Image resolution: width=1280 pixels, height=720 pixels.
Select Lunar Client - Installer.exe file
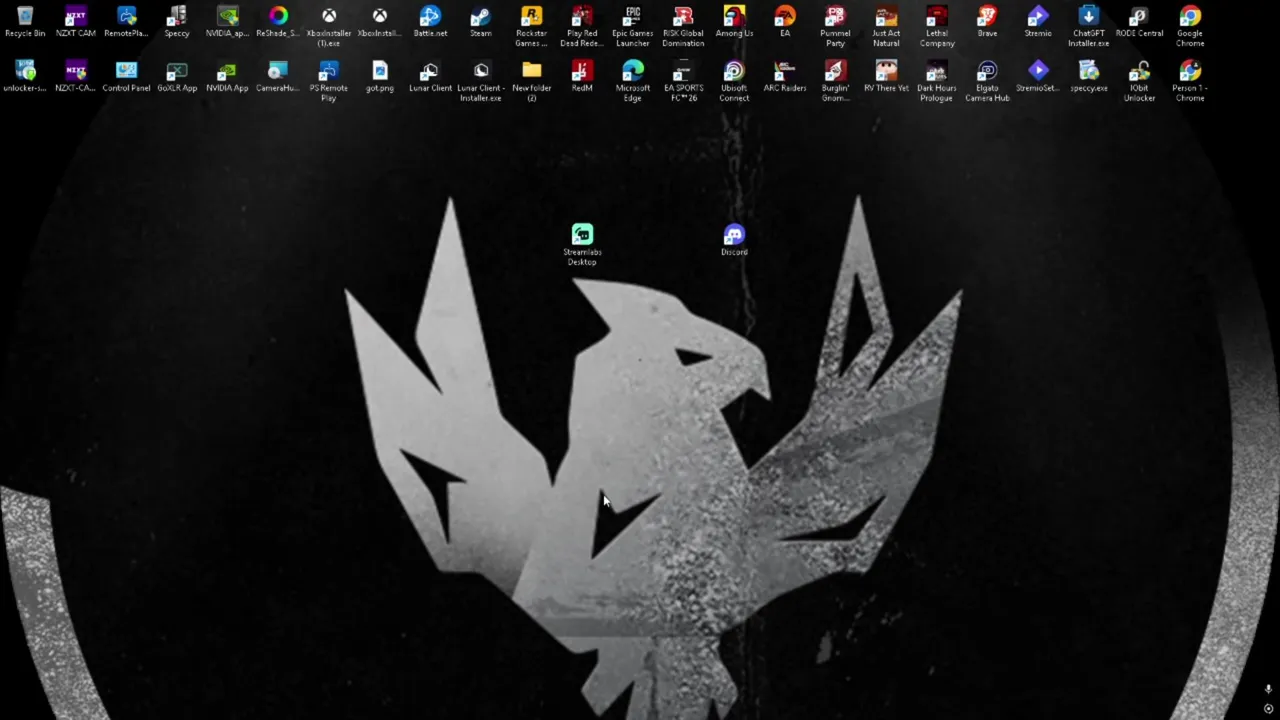[481, 82]
